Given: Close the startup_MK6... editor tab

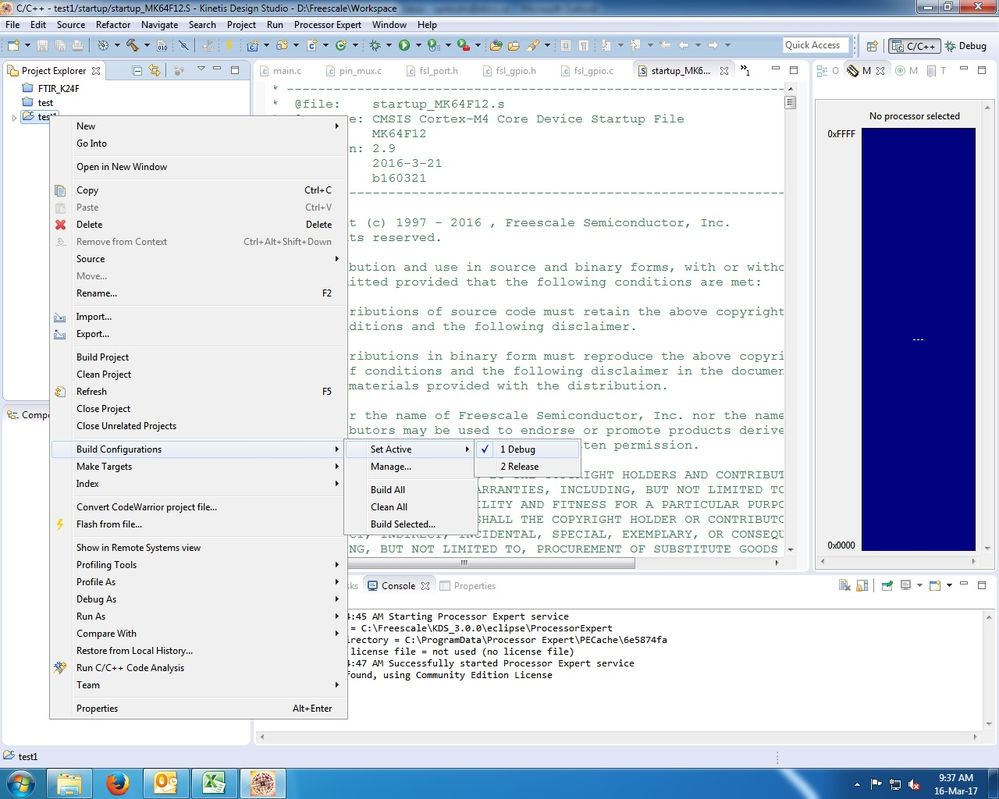Looking at the screenshot, I should pos(724,71).
